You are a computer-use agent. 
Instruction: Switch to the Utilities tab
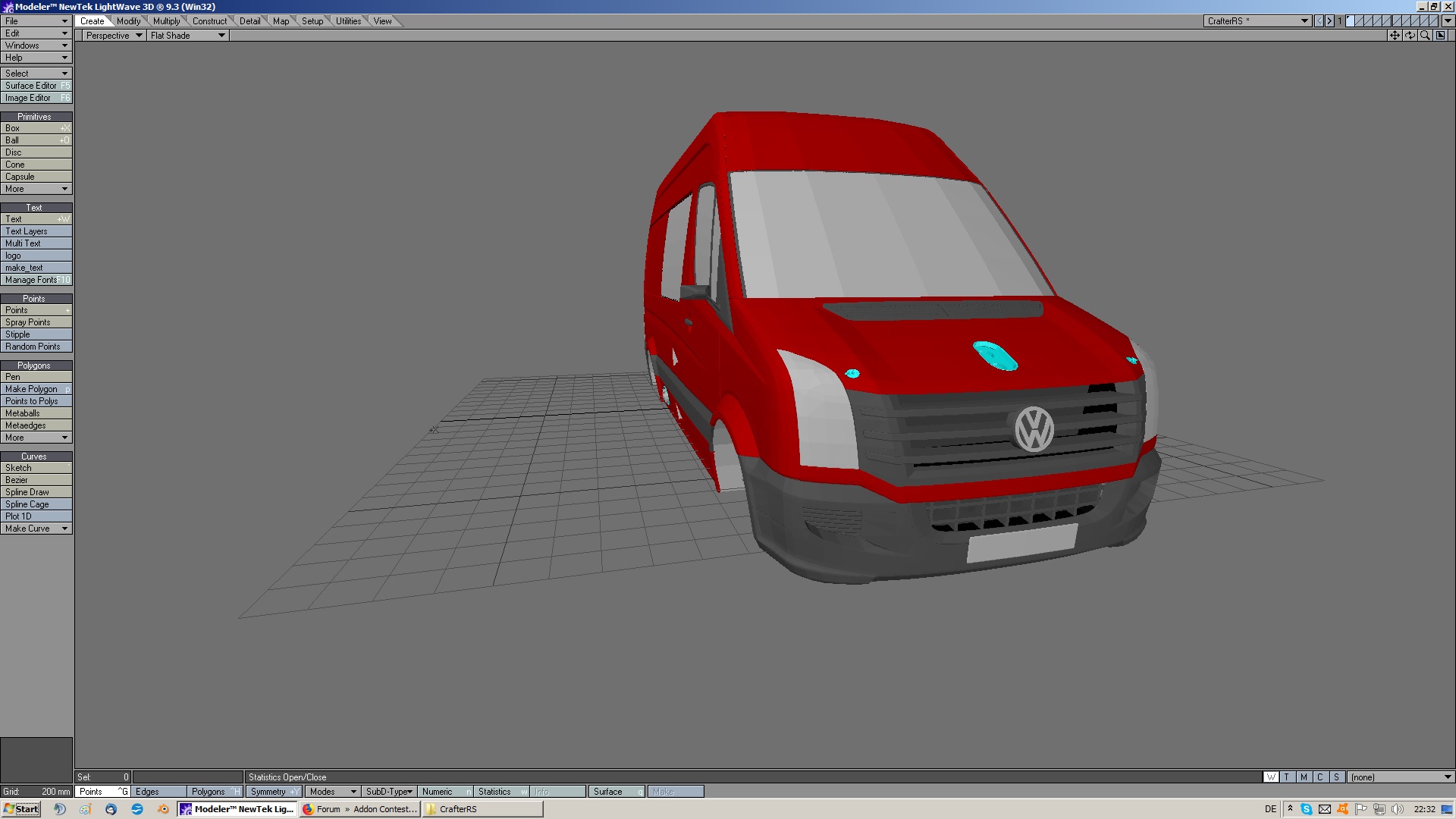point(348,21)
